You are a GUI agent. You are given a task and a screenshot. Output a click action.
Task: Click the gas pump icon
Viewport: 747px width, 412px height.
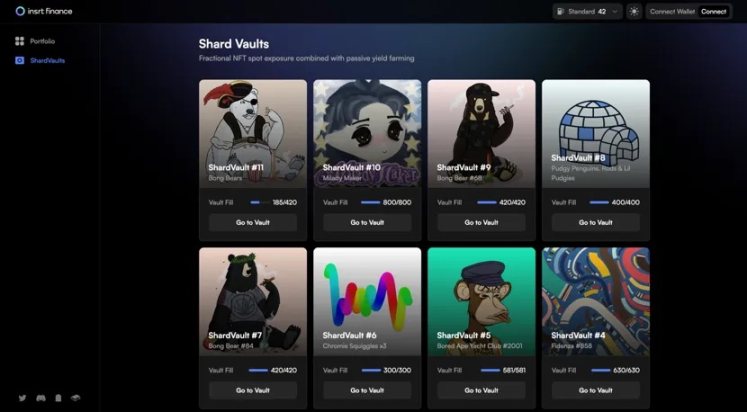pyautogui.click(x=561, y=11)
